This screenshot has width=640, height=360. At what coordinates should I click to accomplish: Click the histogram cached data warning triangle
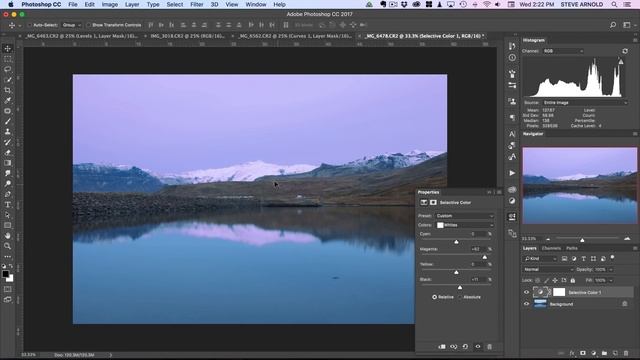click(621, 62)
